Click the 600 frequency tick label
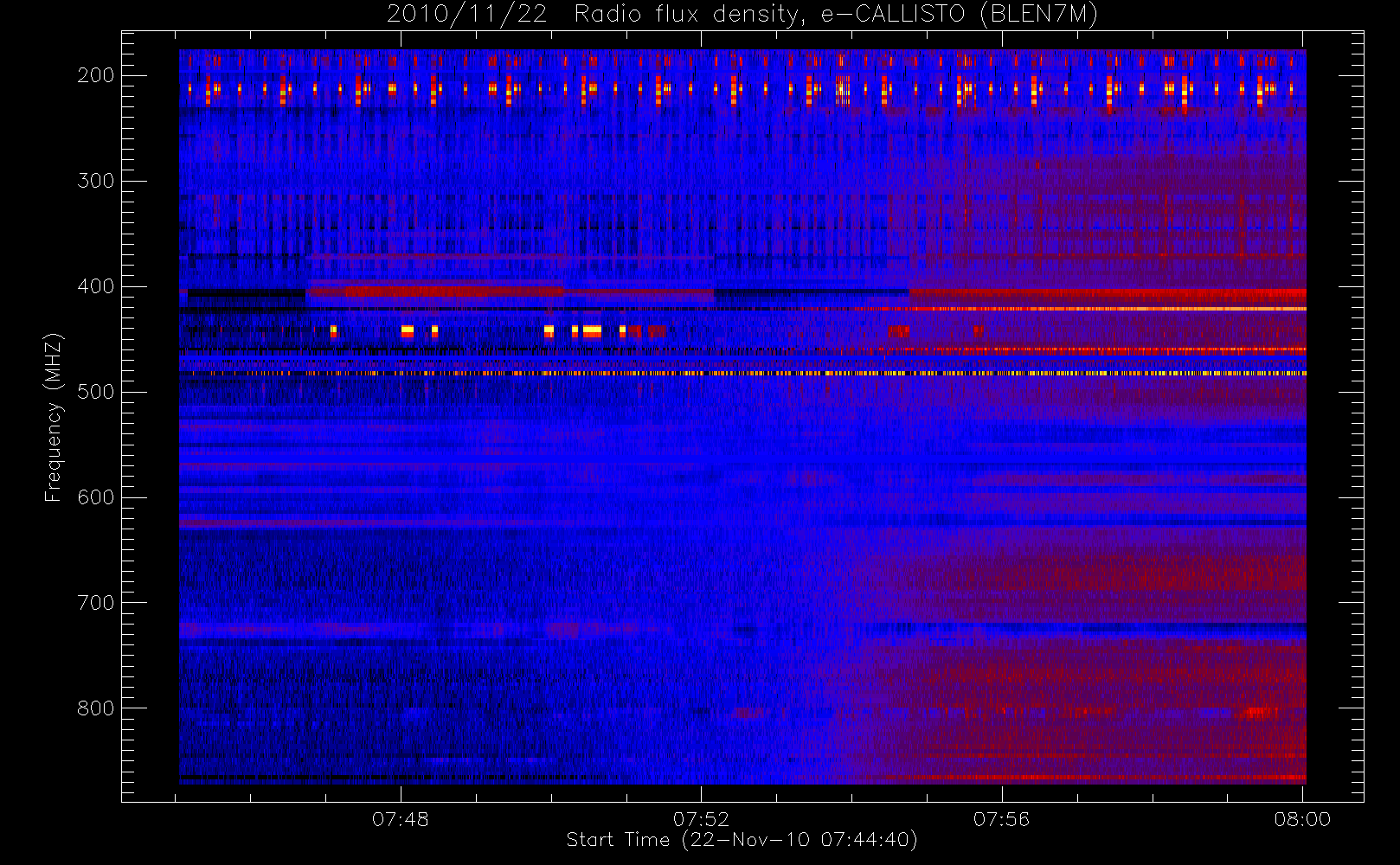Viewport: 1400px width, 865px height. 96,497
